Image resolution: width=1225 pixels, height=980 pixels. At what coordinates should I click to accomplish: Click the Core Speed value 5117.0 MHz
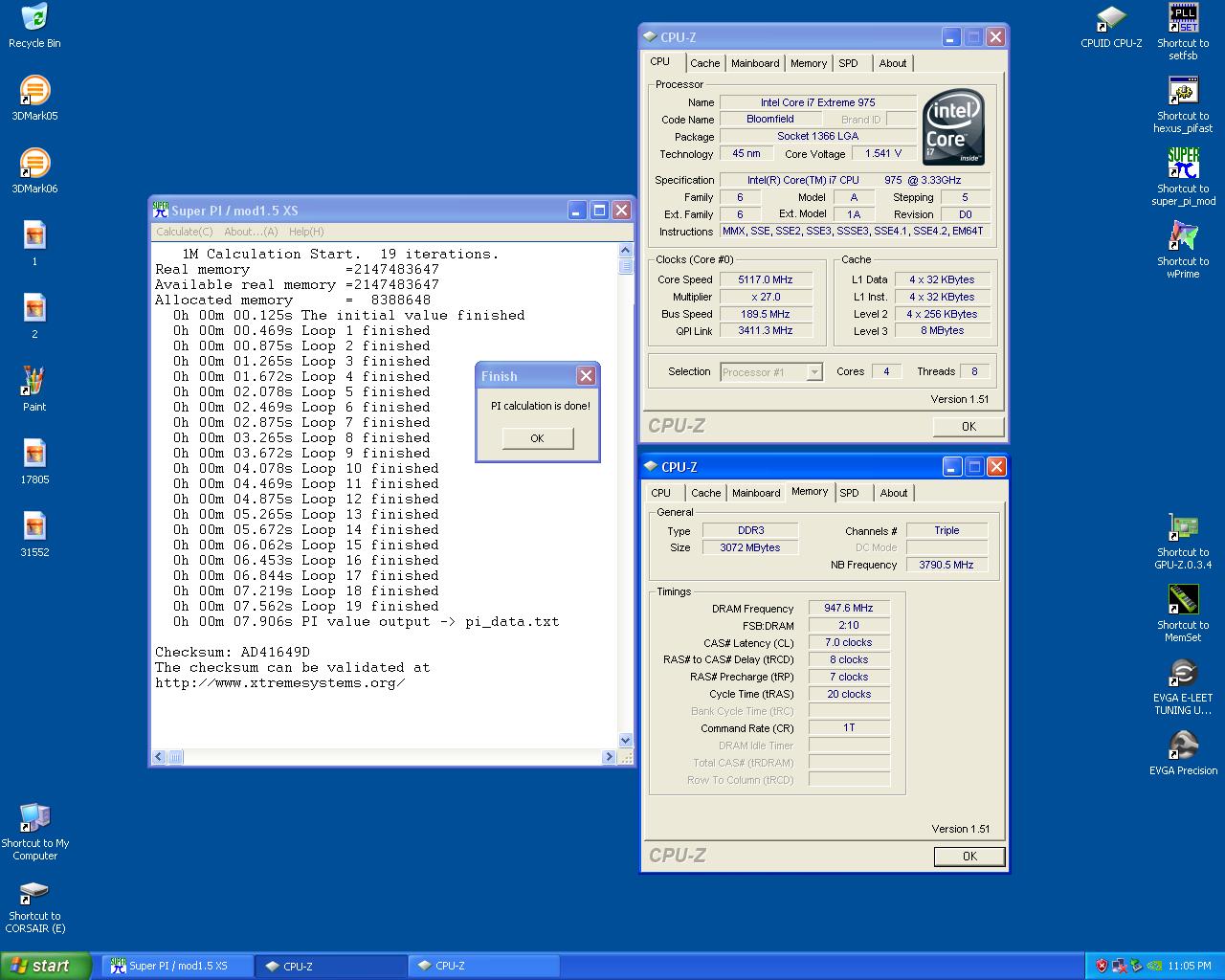tap(766, 279)
